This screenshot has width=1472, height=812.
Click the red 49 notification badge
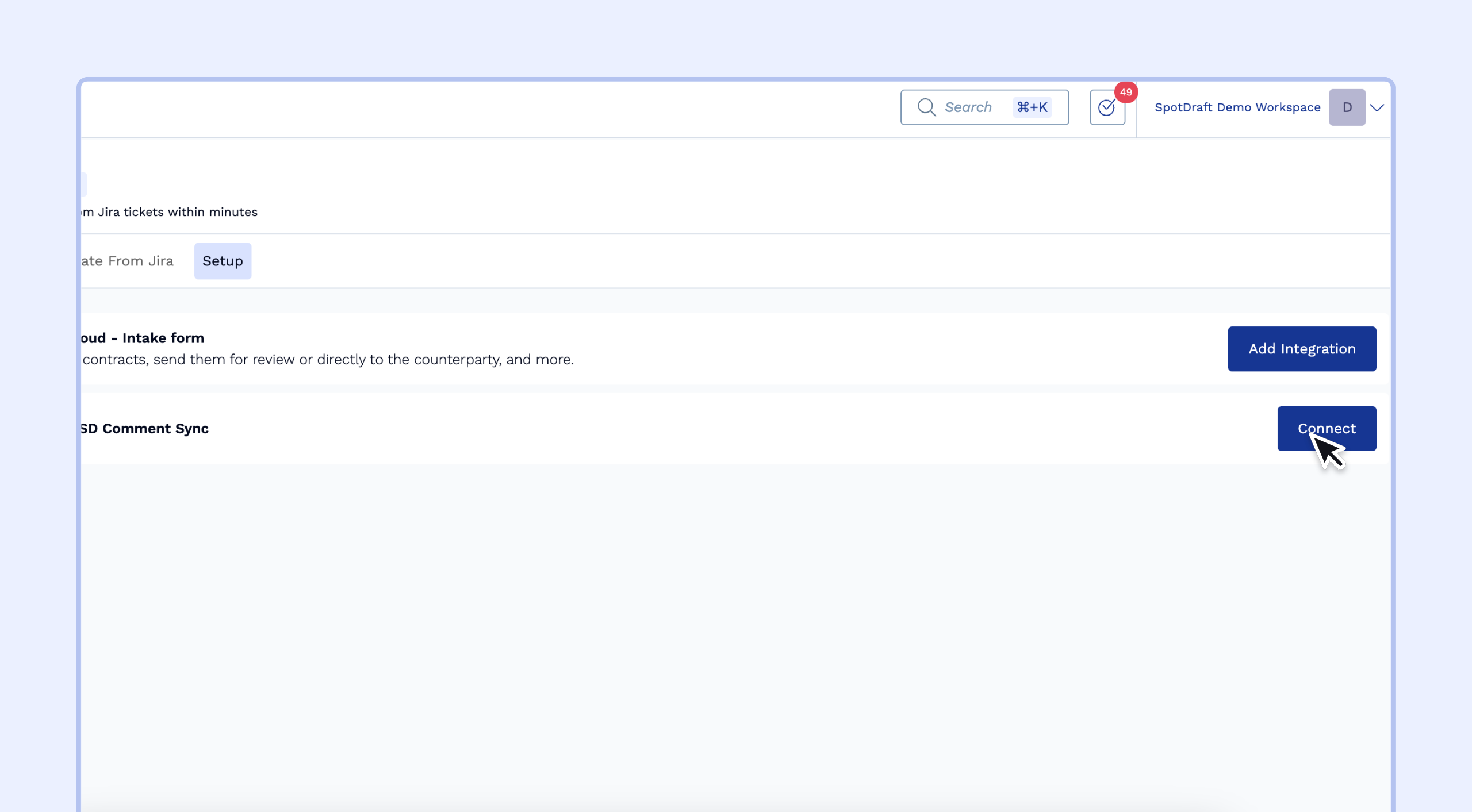coord(1125,92)
